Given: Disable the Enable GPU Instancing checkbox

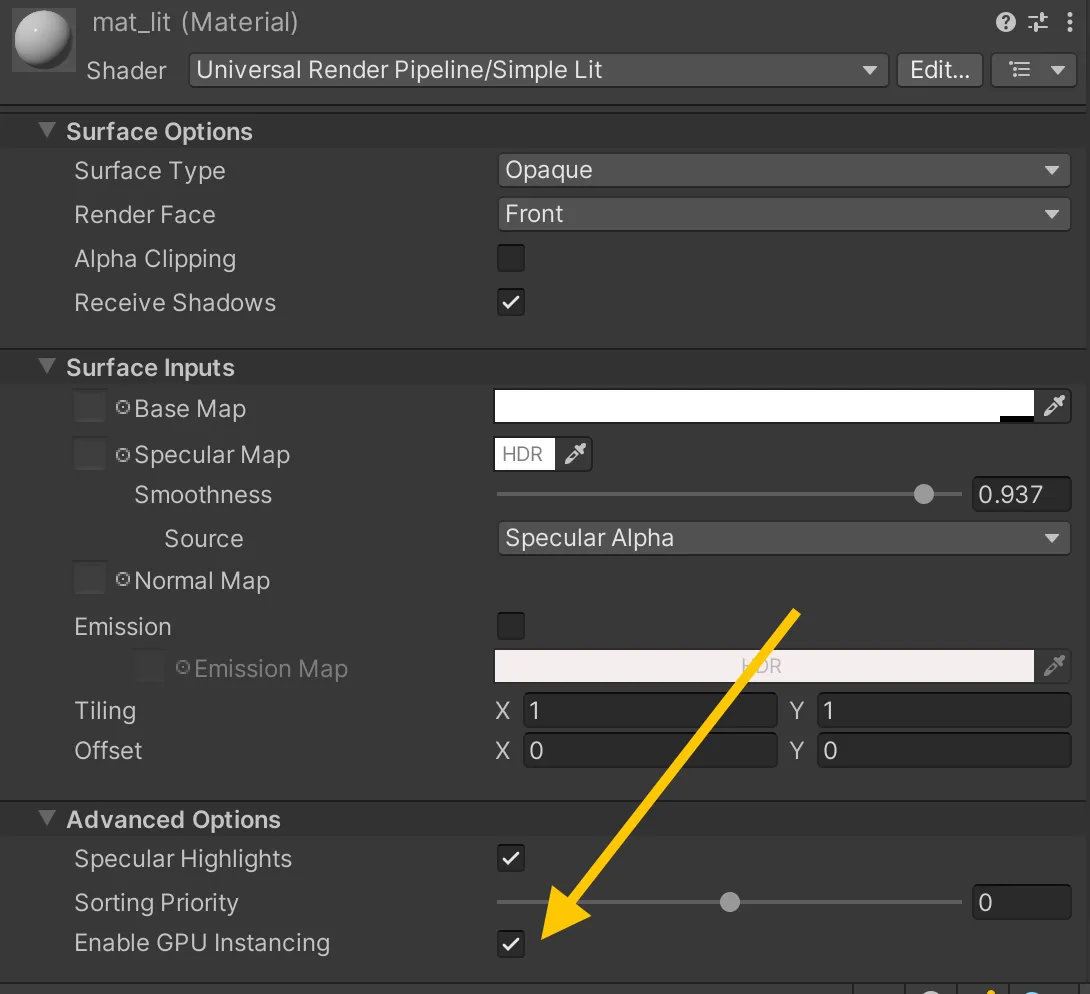Looking at the screenshot, I should pyautogui.click(x=511, y=943).
